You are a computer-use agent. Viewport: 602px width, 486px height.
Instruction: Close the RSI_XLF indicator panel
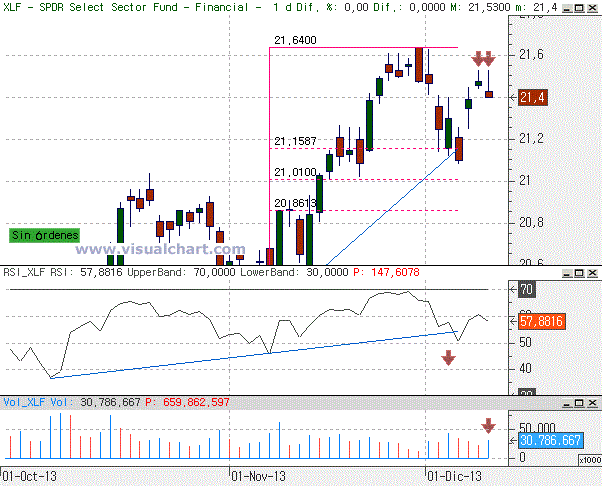click(592, 273)
